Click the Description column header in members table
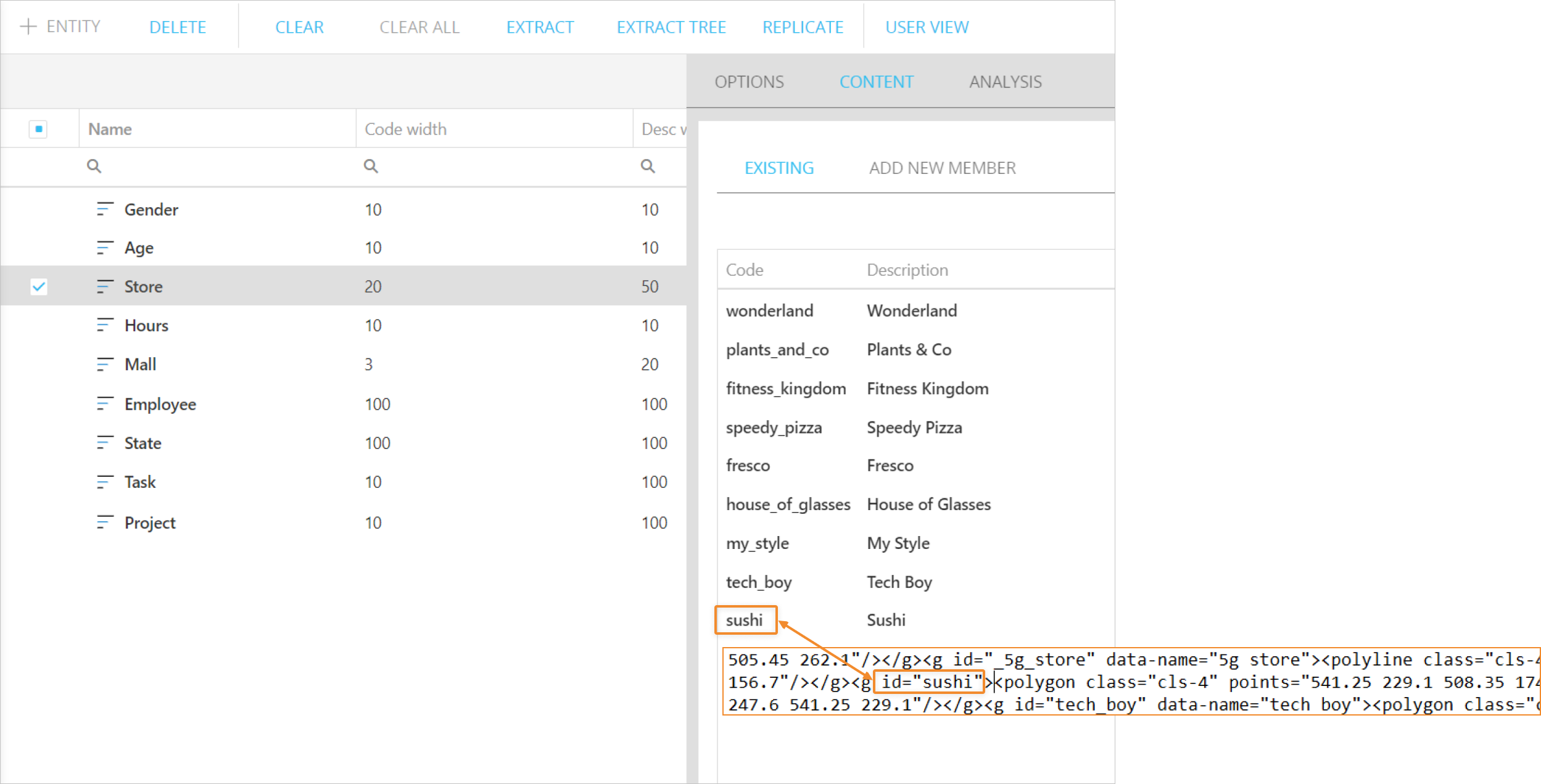1541x784 pixels. pyautogui.click(x=907, y=270)
